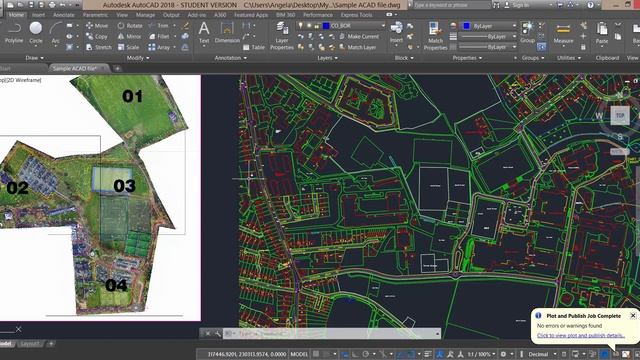Image resolution: width=640 pixels, height=360 pixels.
Task: Toggle lineweight display in status bar
Action: (428, 354)
